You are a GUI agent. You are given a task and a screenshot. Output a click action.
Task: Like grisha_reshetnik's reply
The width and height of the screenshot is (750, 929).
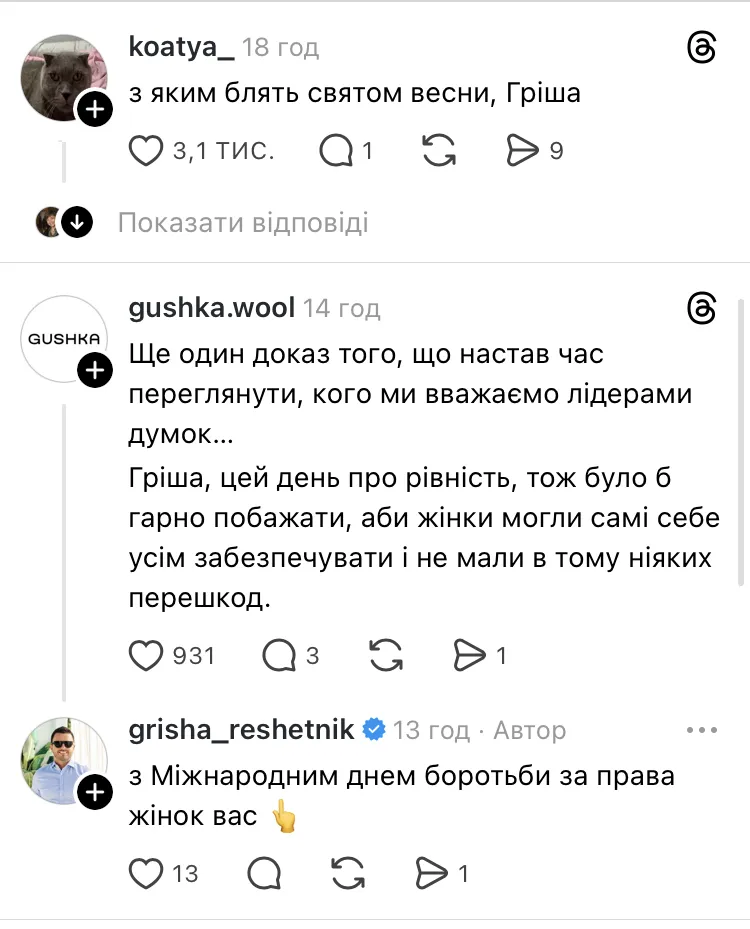[147, 873]
